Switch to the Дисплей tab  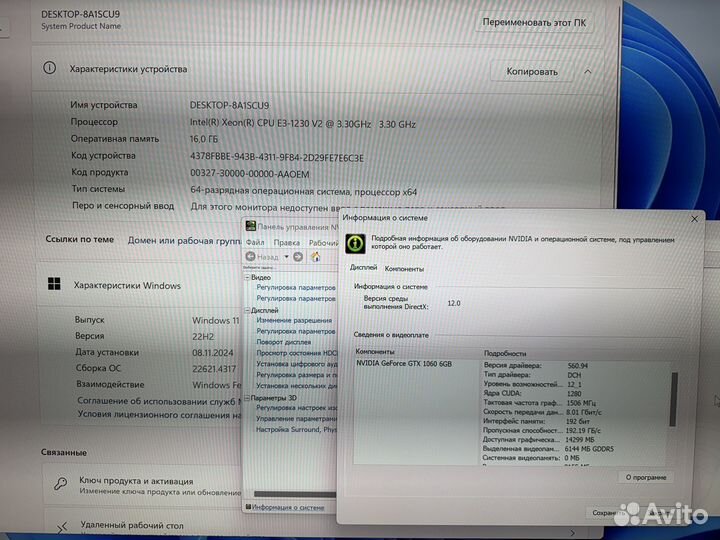tap(363, 268)
